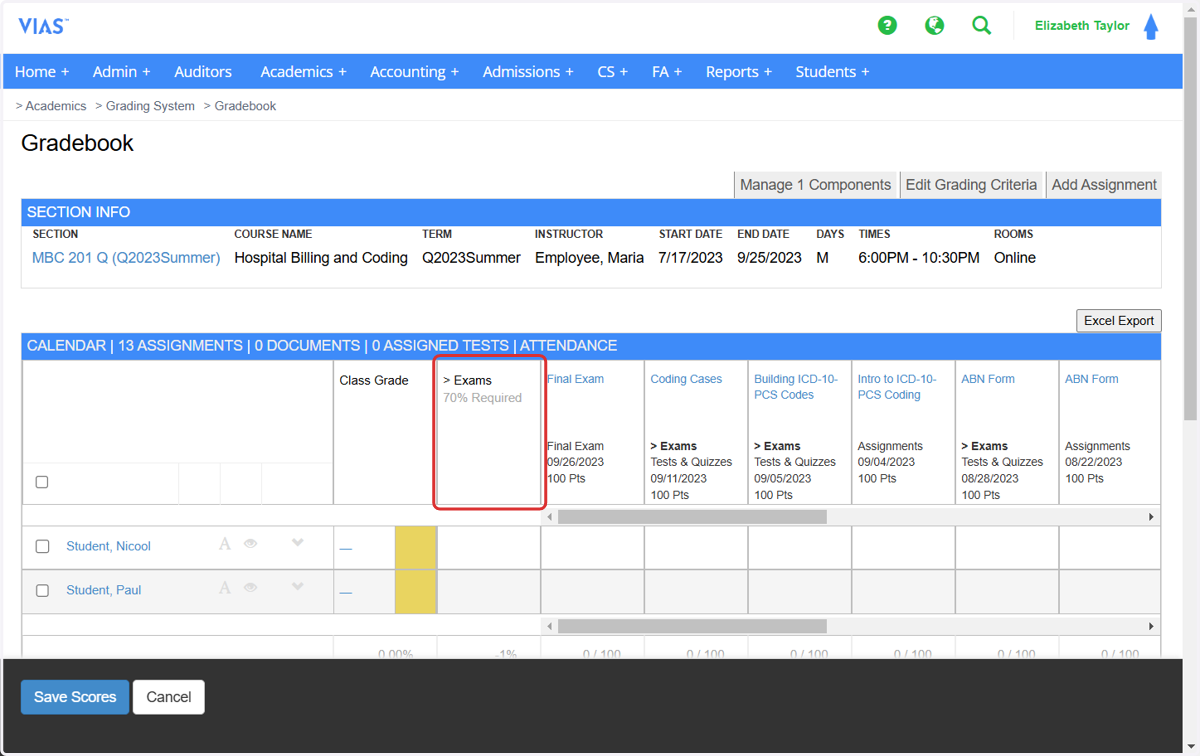Open the Admissions + menu
The height and width of the screenshot is (756, 1200).
(528, 72)
